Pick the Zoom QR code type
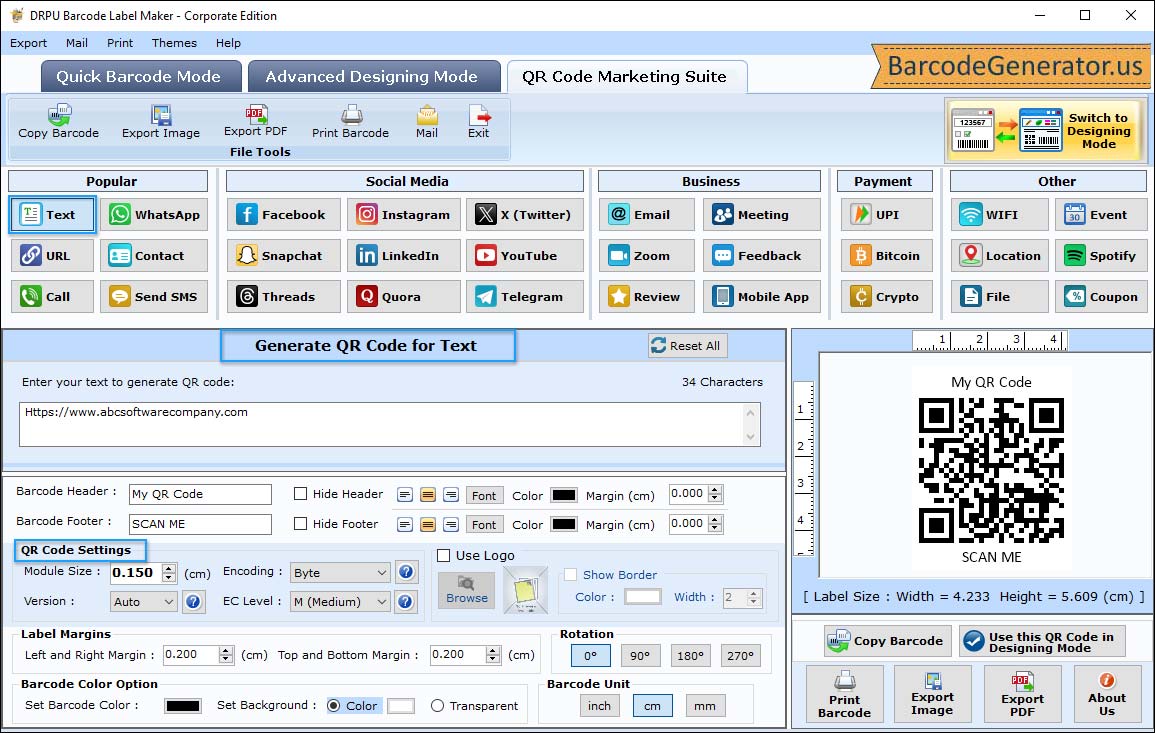 click(647, 256)
